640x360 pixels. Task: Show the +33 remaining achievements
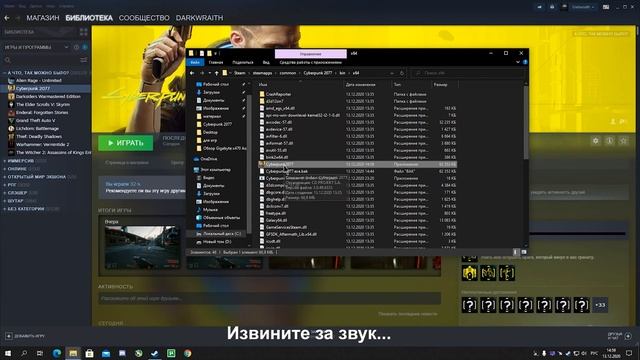point(600,305)
